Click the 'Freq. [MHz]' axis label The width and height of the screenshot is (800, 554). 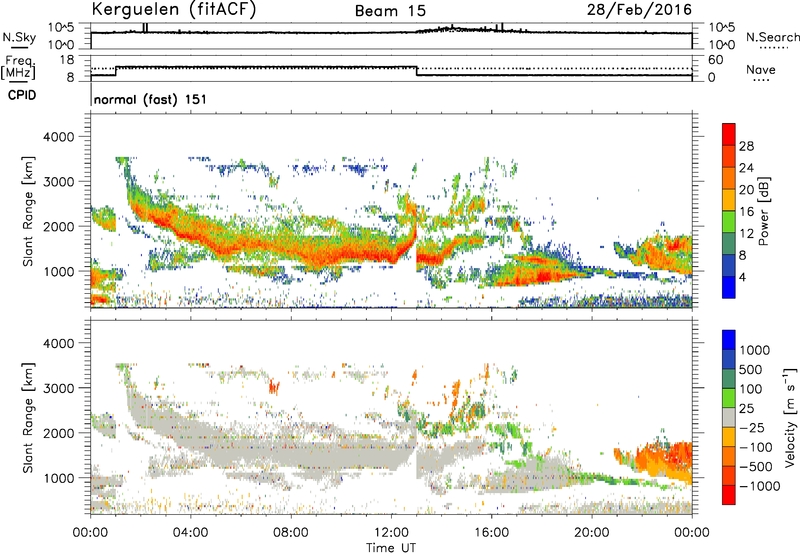point(18,68)
